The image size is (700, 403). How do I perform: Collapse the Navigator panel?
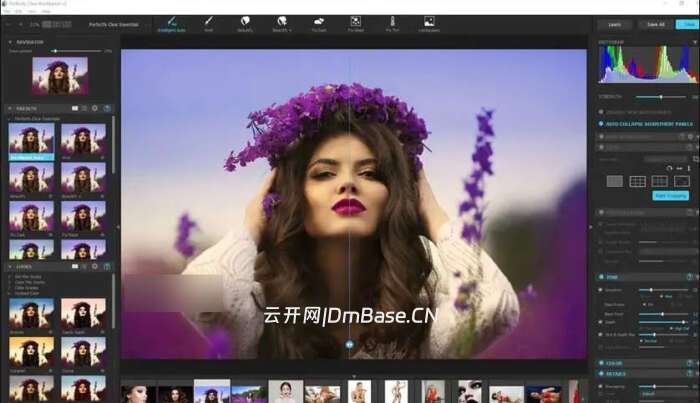[x=10, y=42]
